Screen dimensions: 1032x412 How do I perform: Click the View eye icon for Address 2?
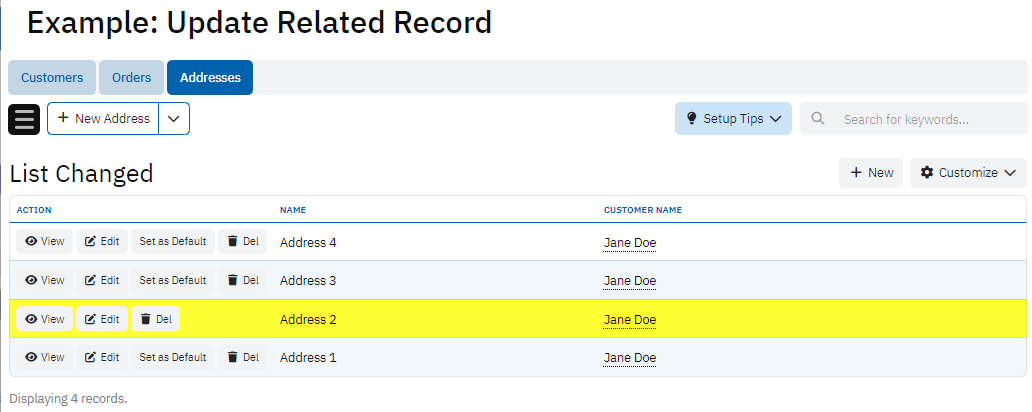click(31, 320)
